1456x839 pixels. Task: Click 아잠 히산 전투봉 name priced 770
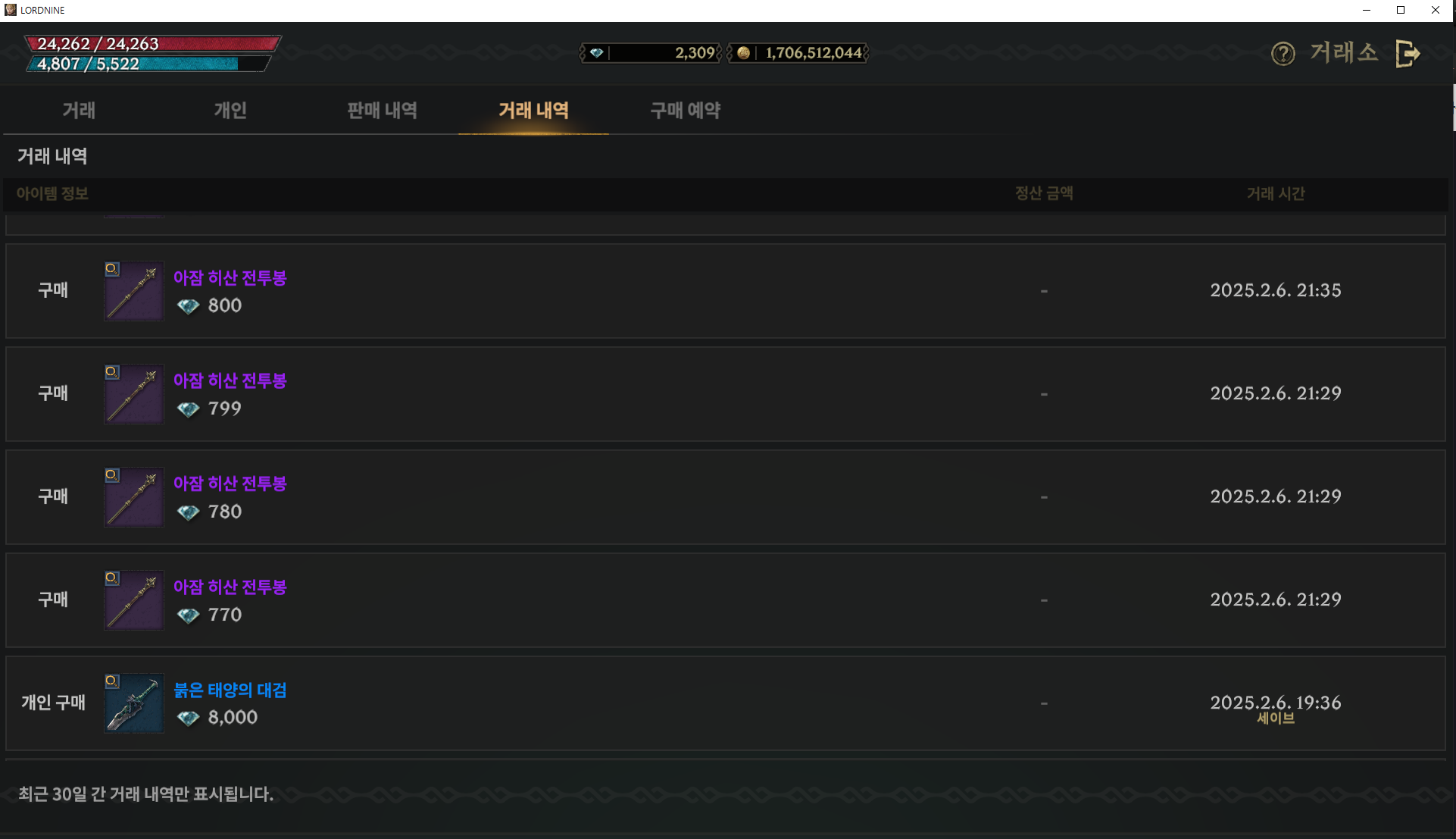(230, 587)
